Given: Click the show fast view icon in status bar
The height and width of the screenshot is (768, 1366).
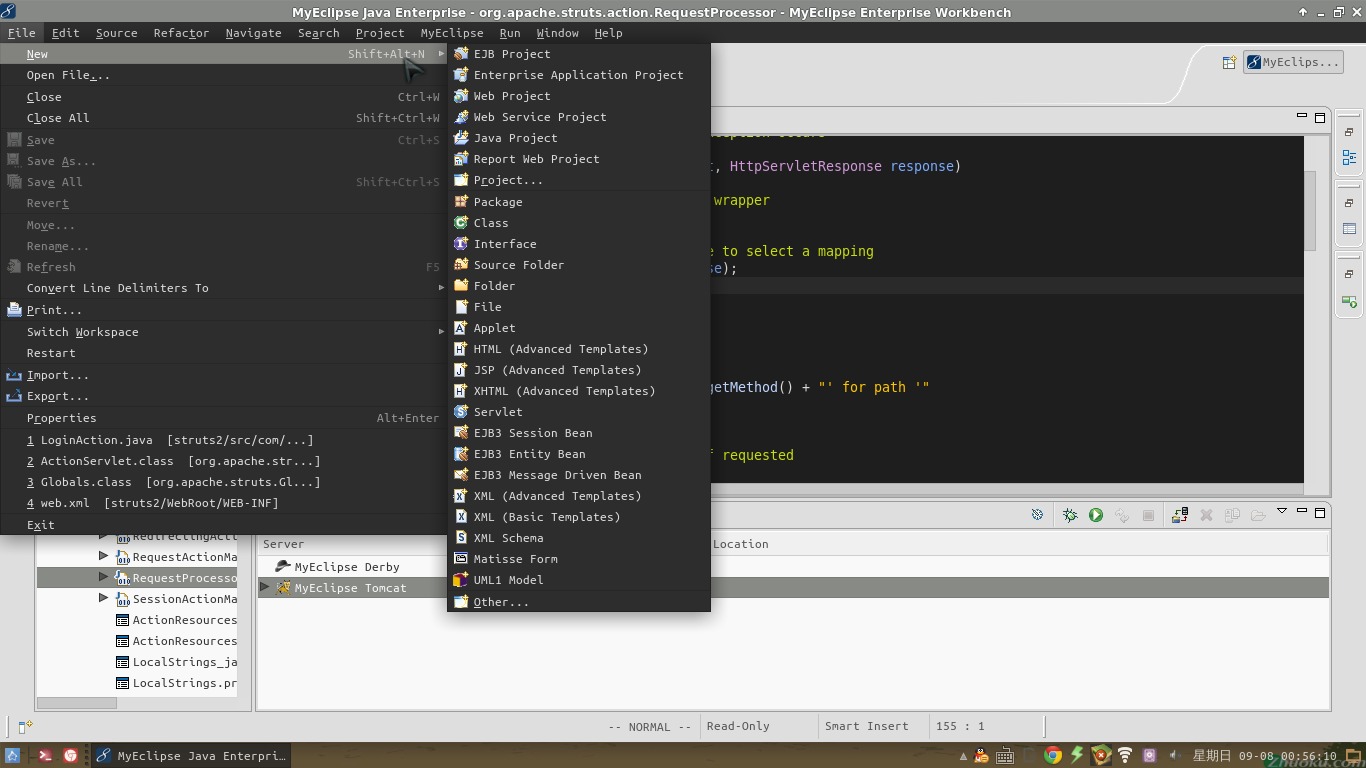Looking at the screenshot, I should (x=26, y=727).
